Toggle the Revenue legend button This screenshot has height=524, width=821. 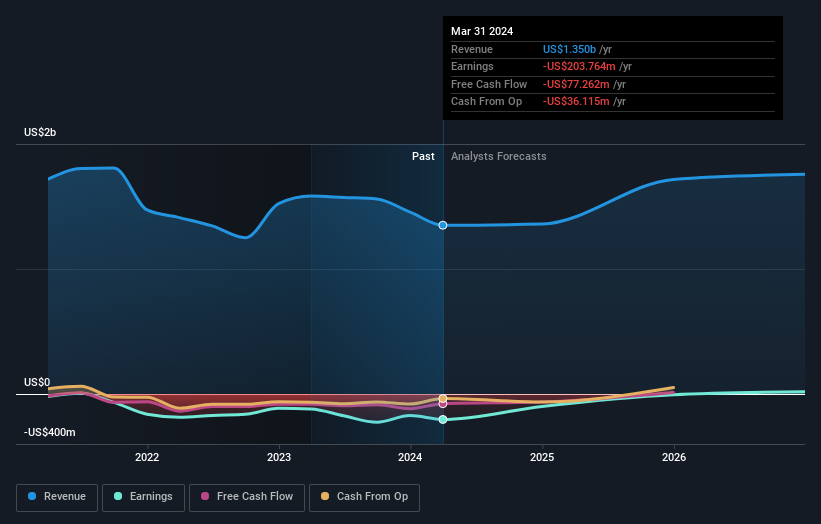(57, 497)
